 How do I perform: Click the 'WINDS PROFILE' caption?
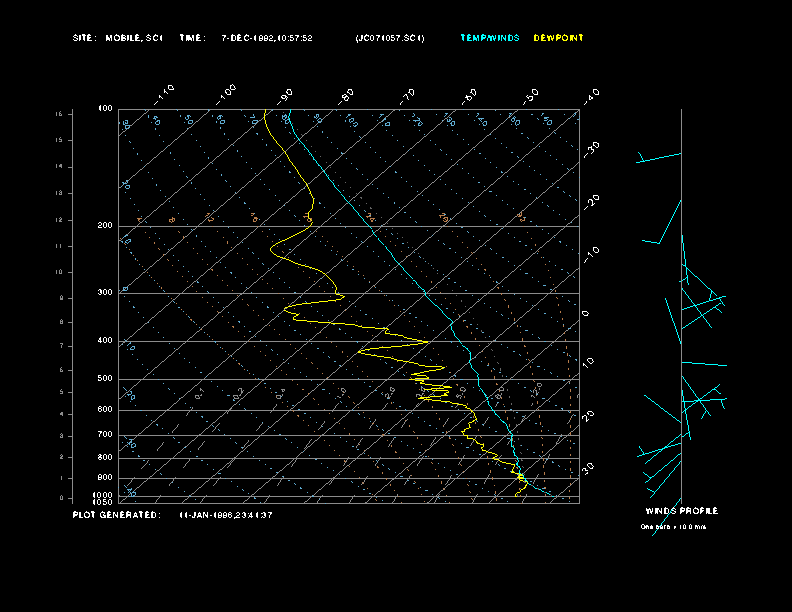(681, 511)
